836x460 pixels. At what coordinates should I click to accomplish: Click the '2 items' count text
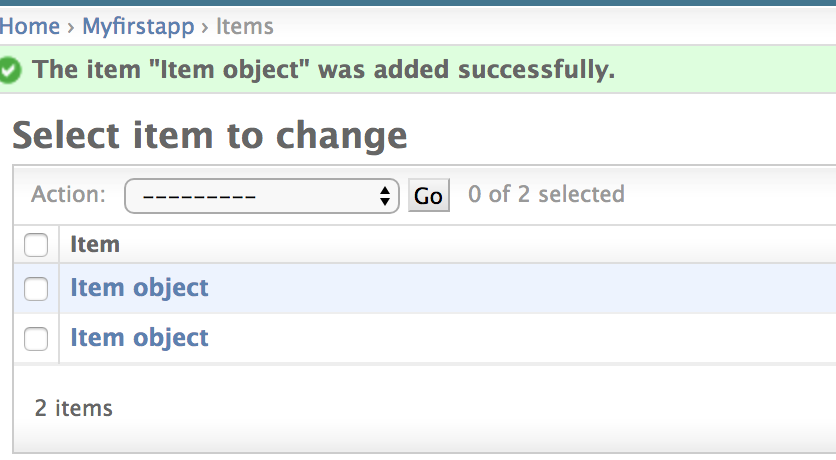74,408
